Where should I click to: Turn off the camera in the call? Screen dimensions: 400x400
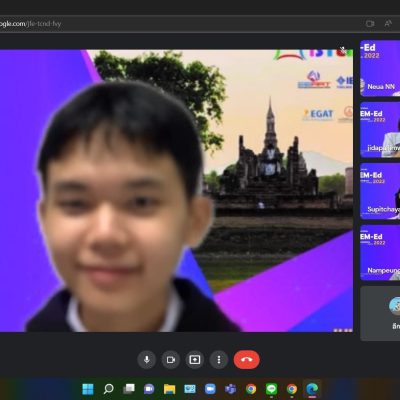[x=171, y=360]
